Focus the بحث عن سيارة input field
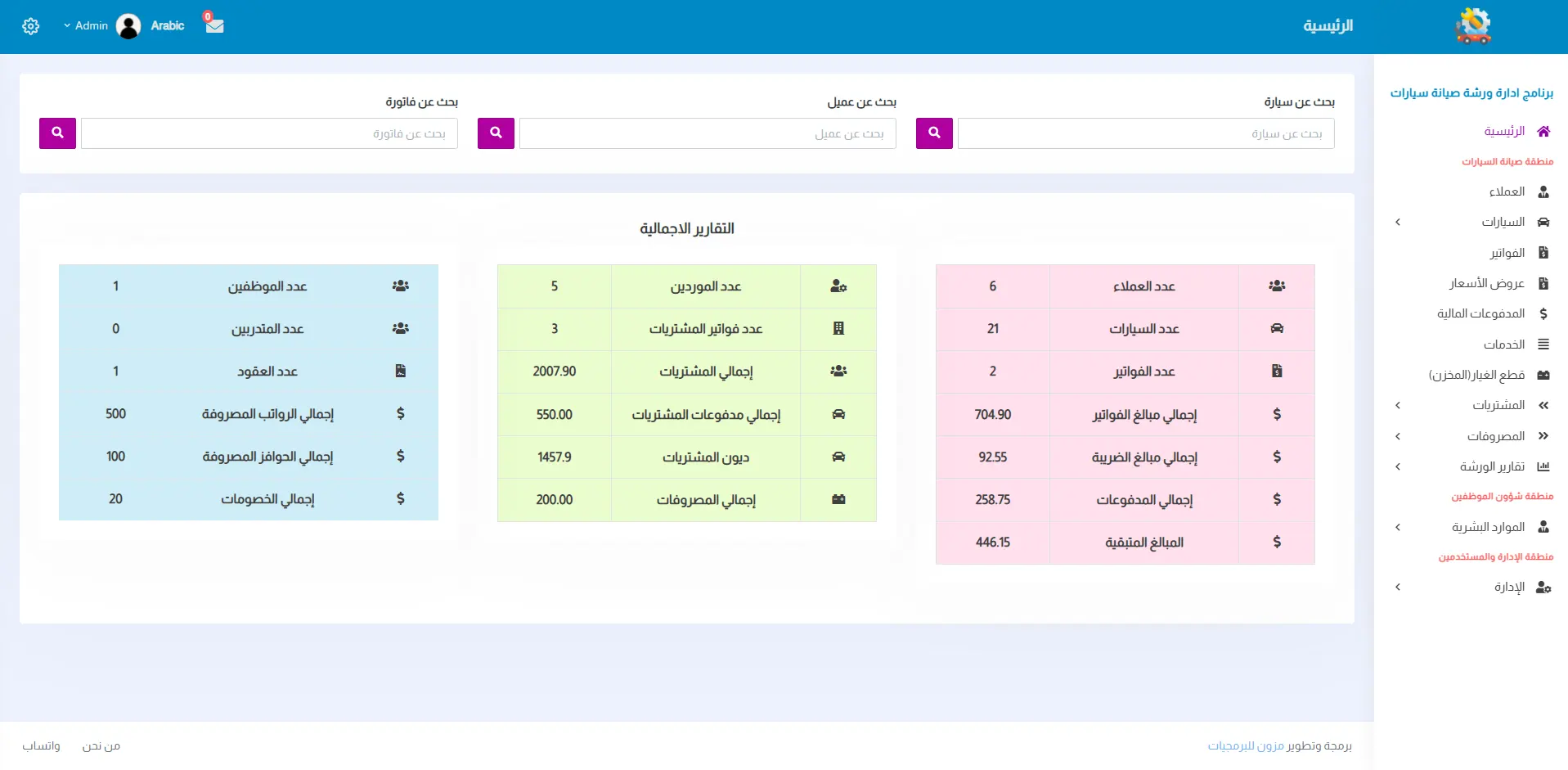This screenshot has height=770, width=1568. (1145, 133)
